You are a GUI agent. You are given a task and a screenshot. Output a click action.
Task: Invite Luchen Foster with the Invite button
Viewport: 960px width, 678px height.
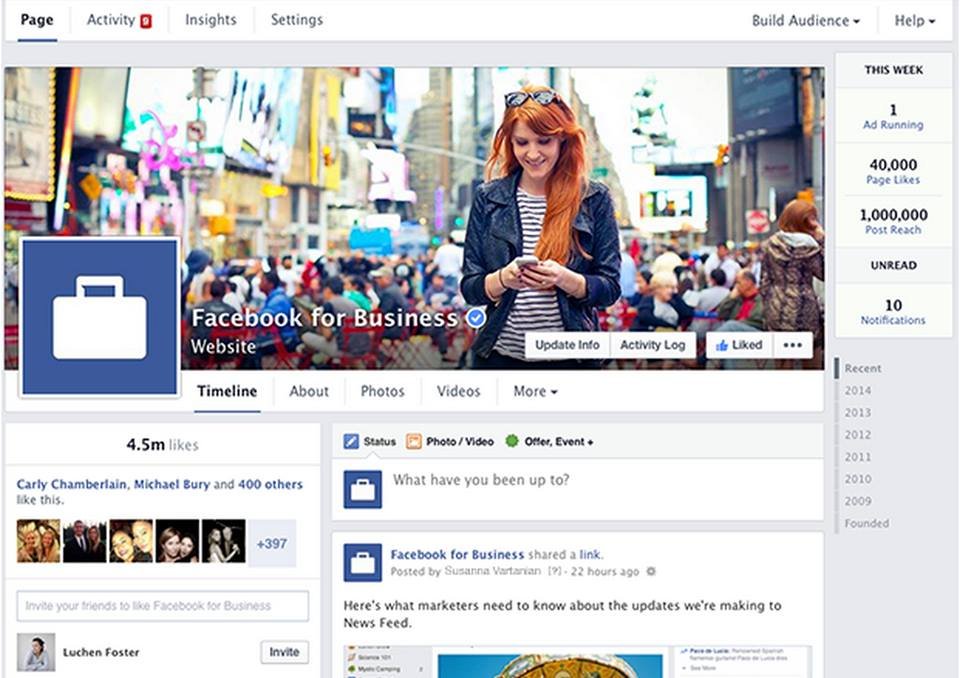coord(285,652)
